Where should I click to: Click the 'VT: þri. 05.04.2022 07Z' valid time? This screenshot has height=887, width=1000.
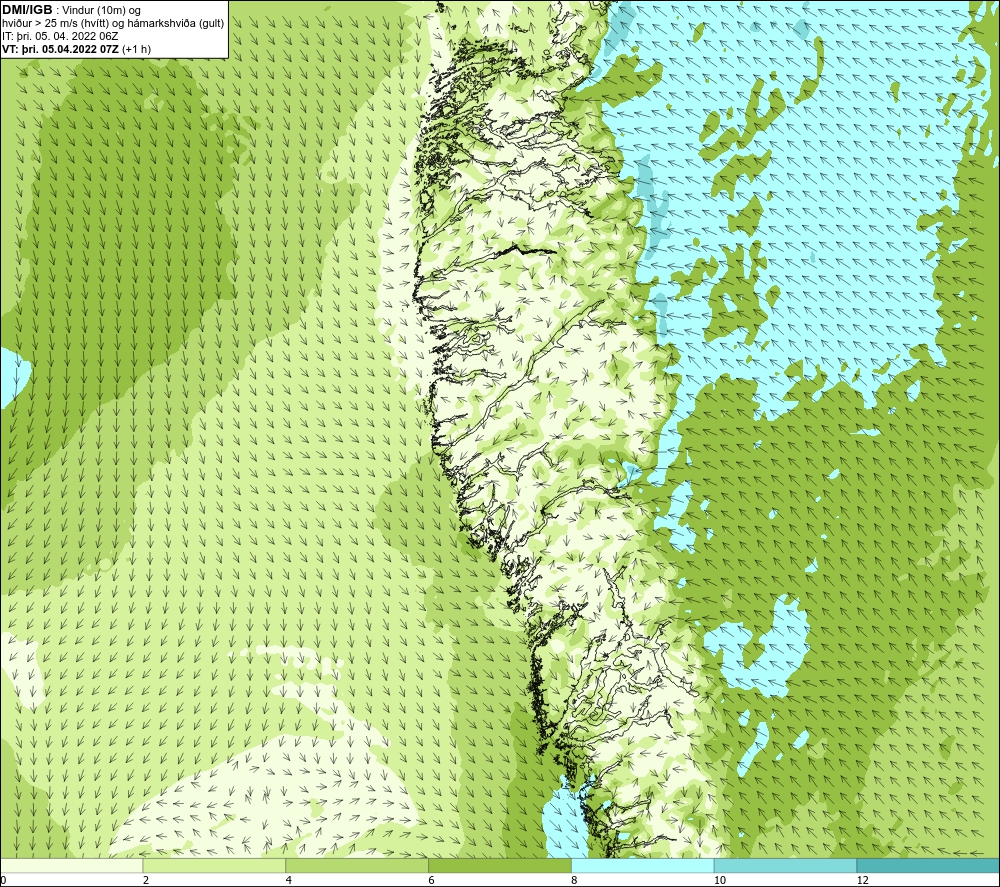click(x=61, y=48)
